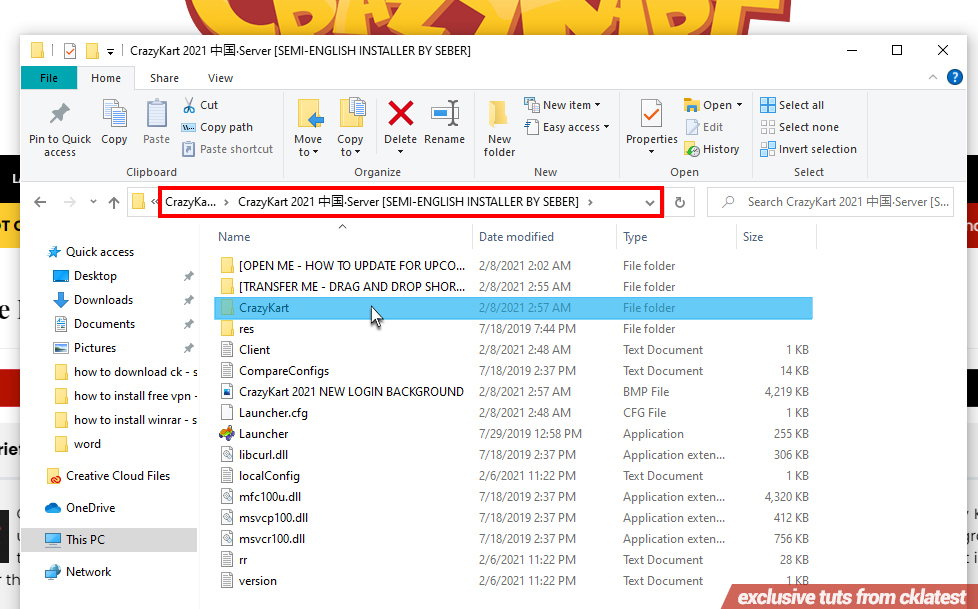Click the Paste ribbon icon
This screenshot has width=978, height=609.
pos(156,114)
